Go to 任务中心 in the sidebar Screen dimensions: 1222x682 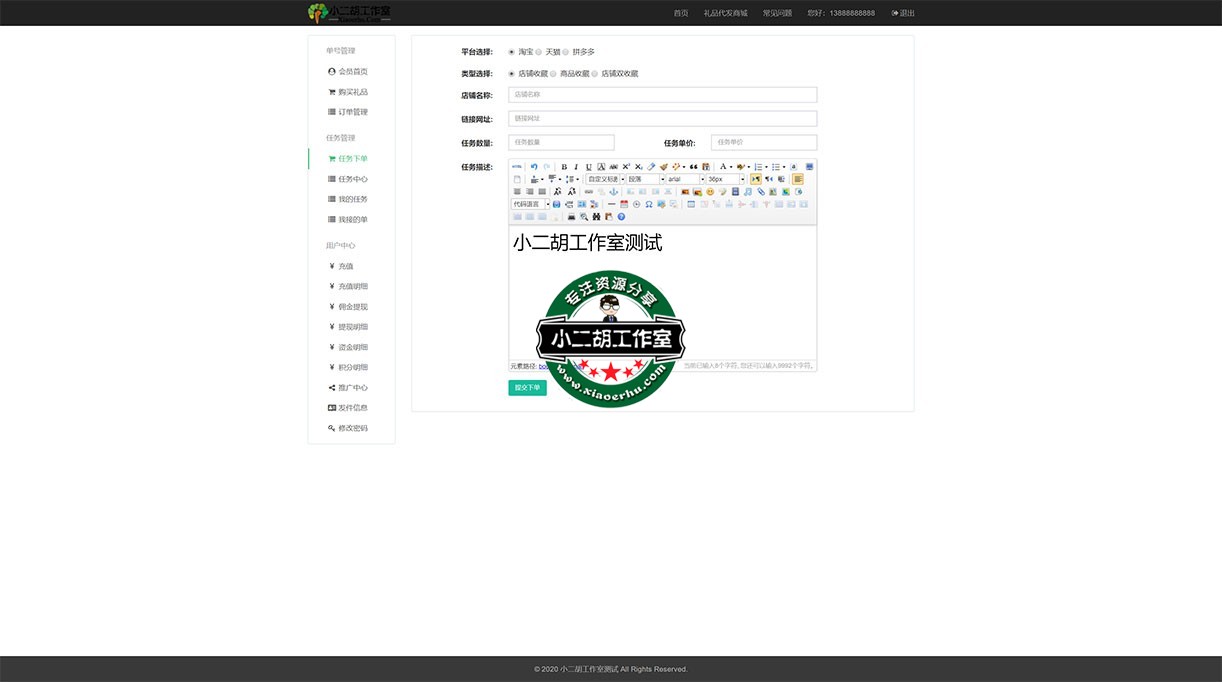(x=352, y=179)
